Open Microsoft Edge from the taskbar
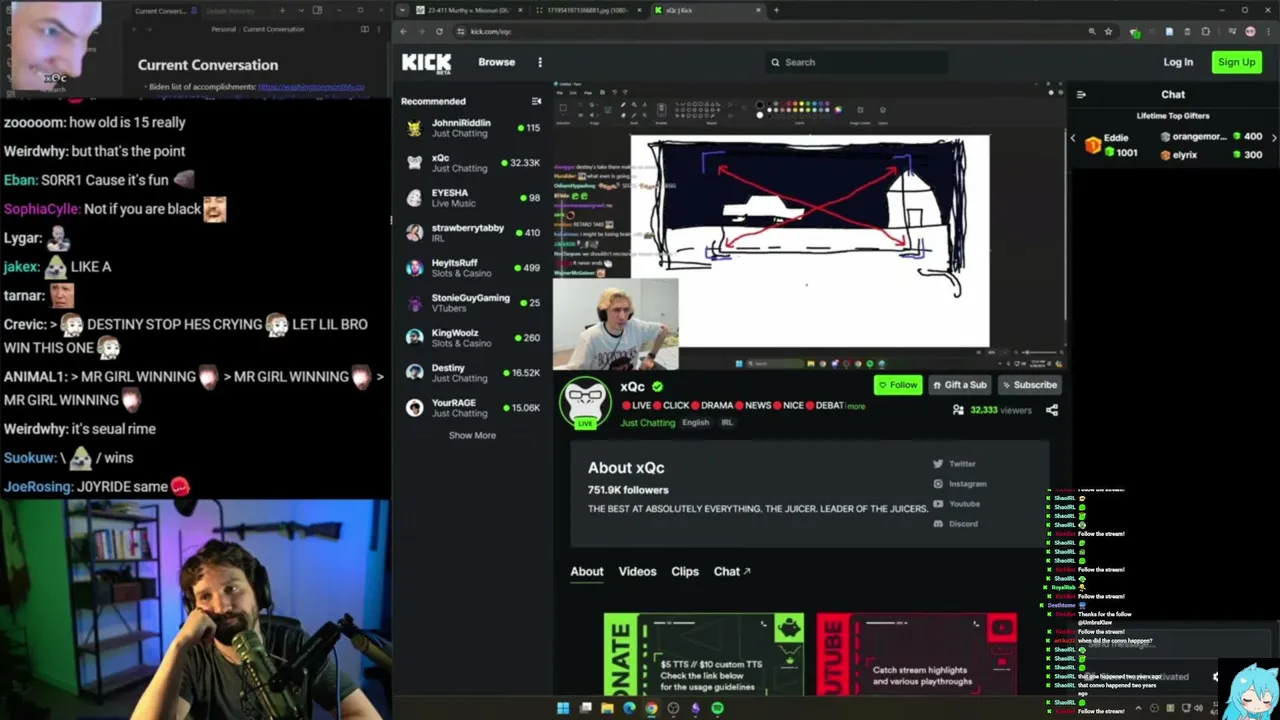The image size is (1280, 720). 629,708
